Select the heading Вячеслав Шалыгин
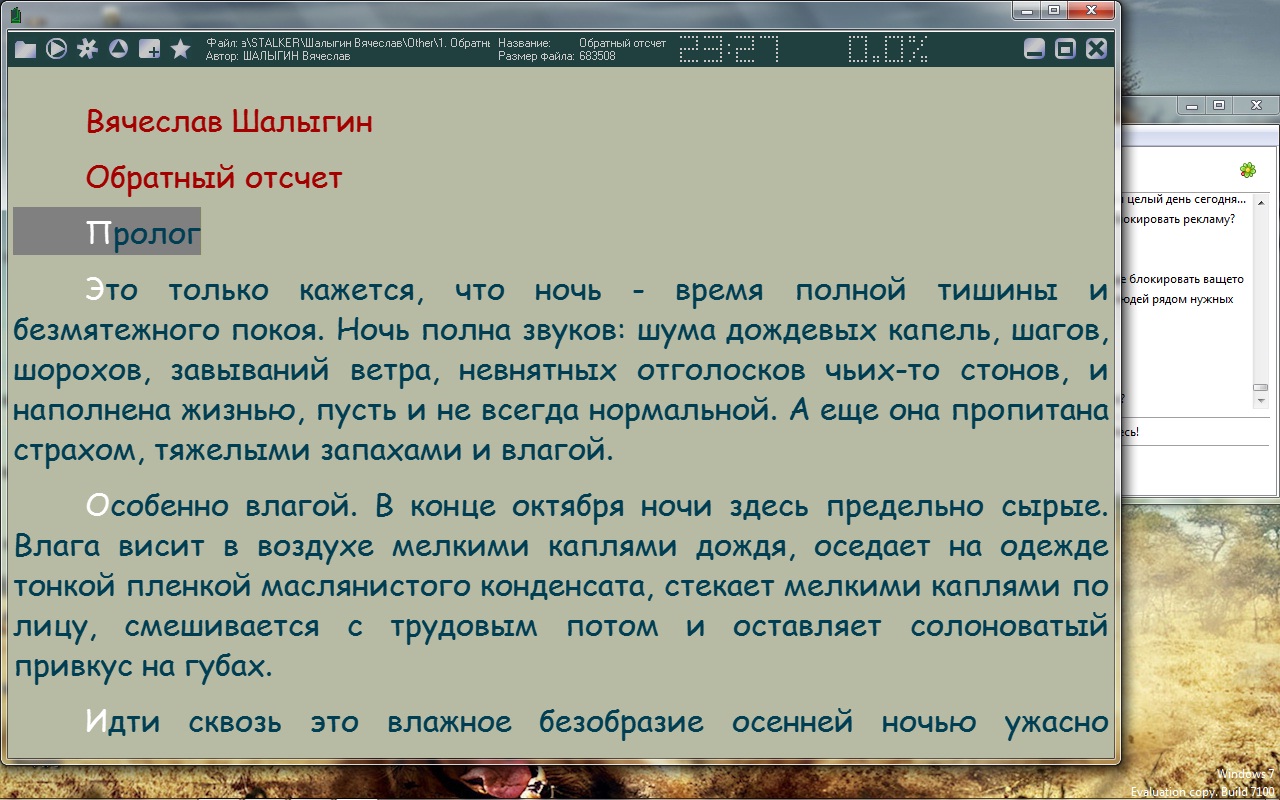Screen dimensions: 1280x800 229,122
